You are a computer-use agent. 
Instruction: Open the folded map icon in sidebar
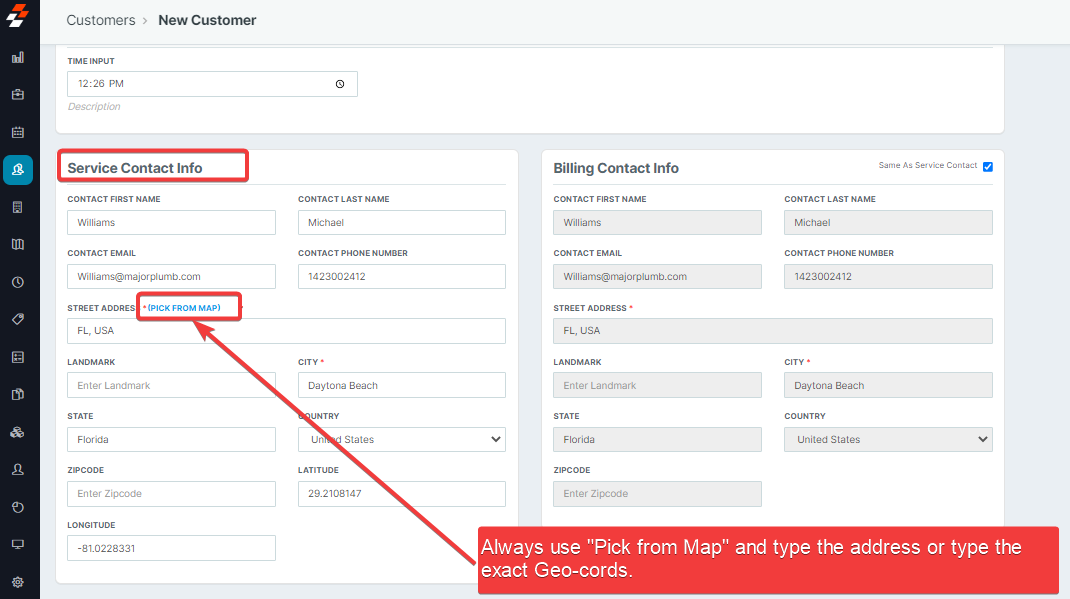[18, 244]
